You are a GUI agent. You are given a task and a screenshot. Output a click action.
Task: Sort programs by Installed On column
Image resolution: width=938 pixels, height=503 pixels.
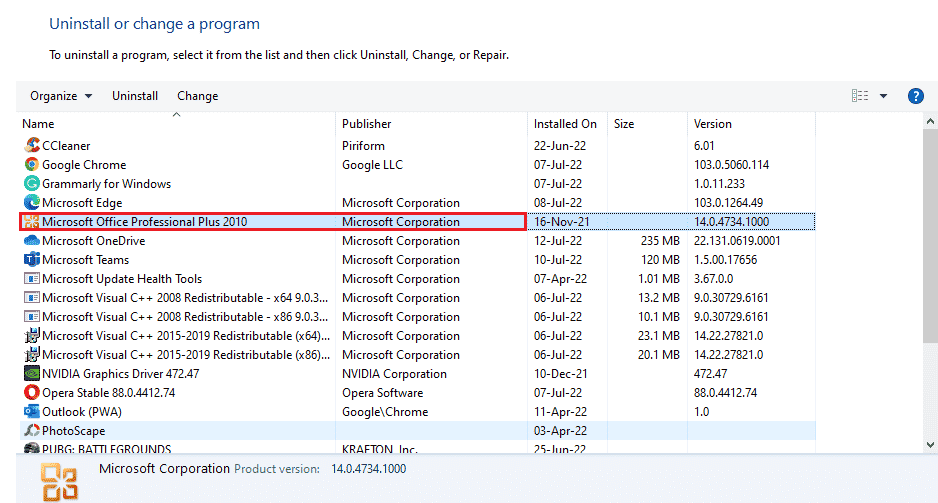tap(565, 124)
